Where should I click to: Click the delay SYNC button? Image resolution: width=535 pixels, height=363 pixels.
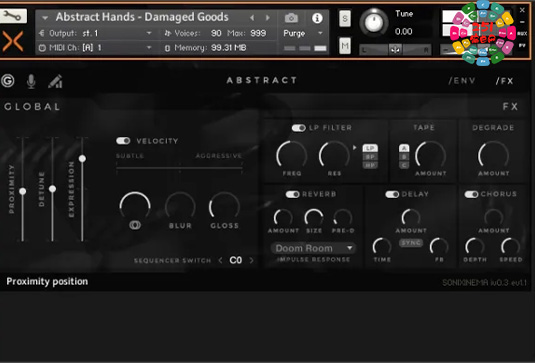411,243
